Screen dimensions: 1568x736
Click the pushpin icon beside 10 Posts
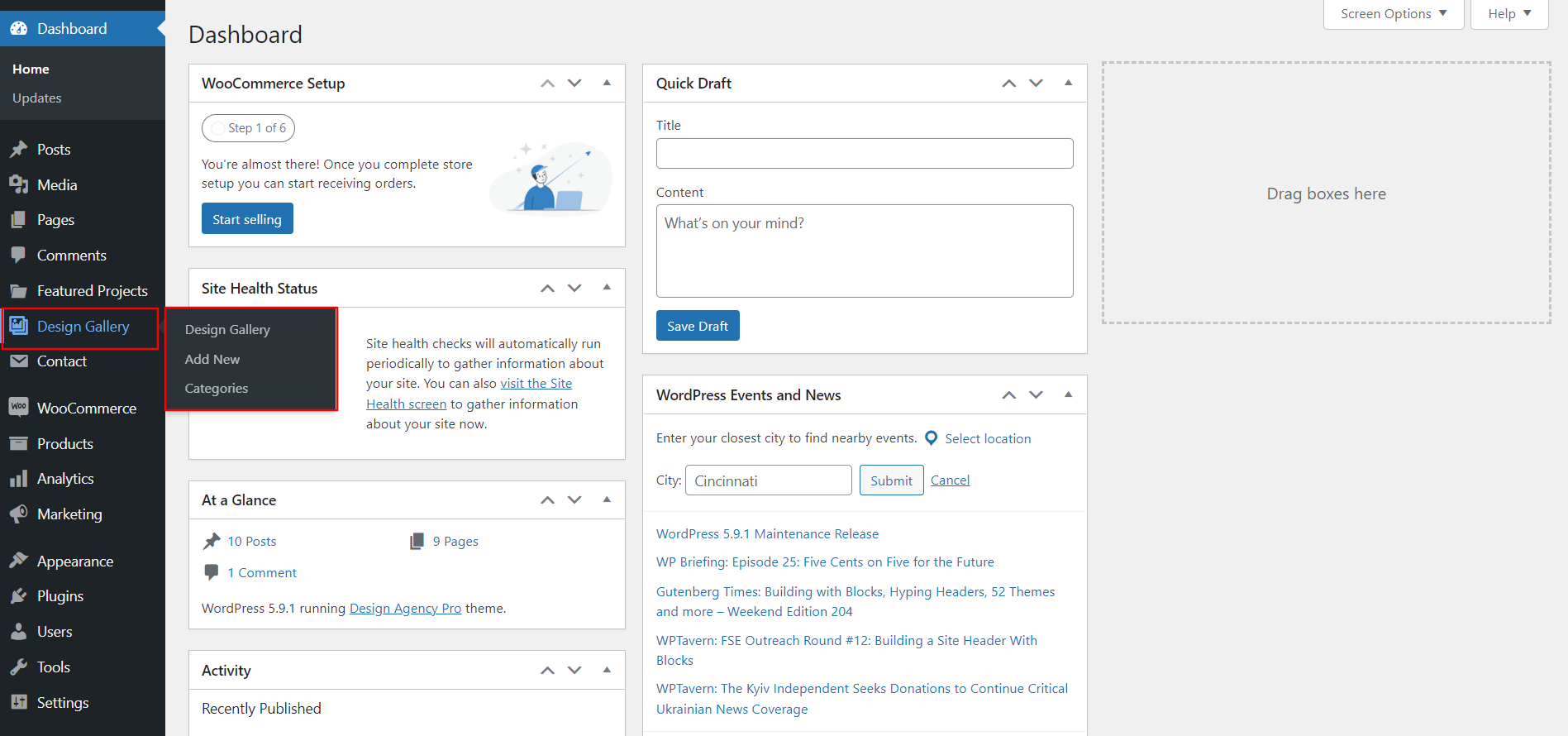[x=212, y=541]
